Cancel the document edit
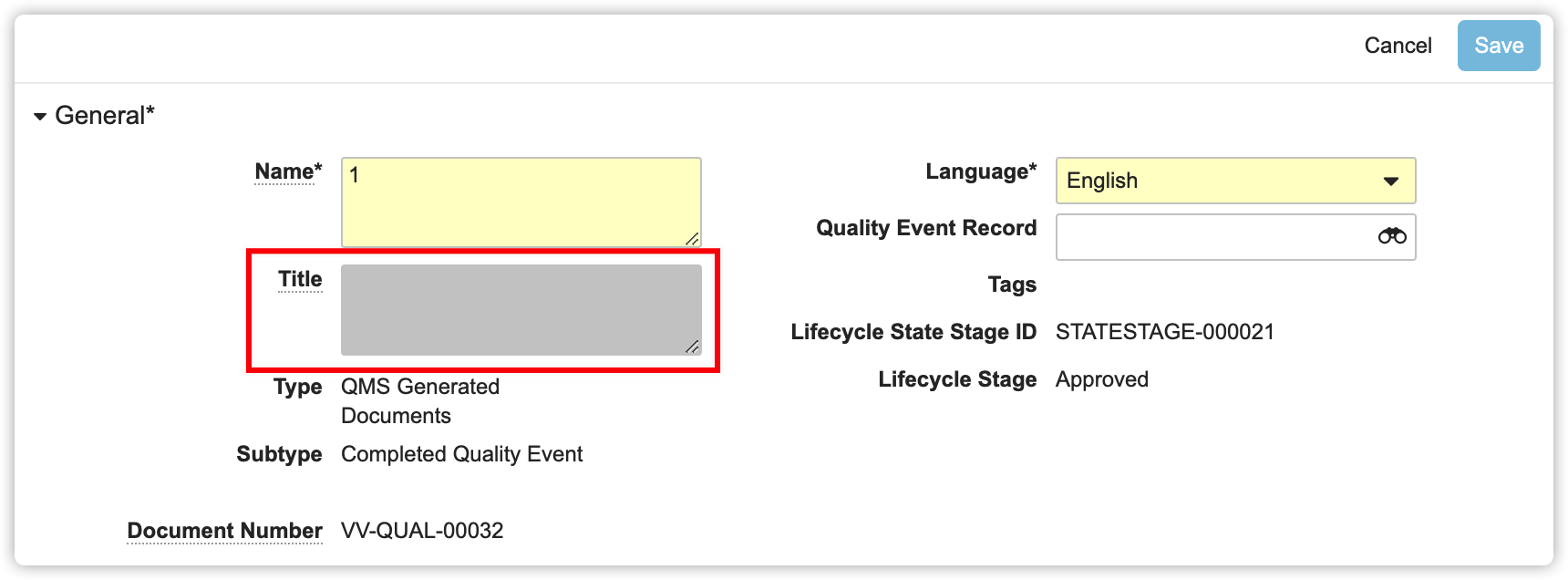Screen dimensions: 1568x580 click(x=1398, y=46)
